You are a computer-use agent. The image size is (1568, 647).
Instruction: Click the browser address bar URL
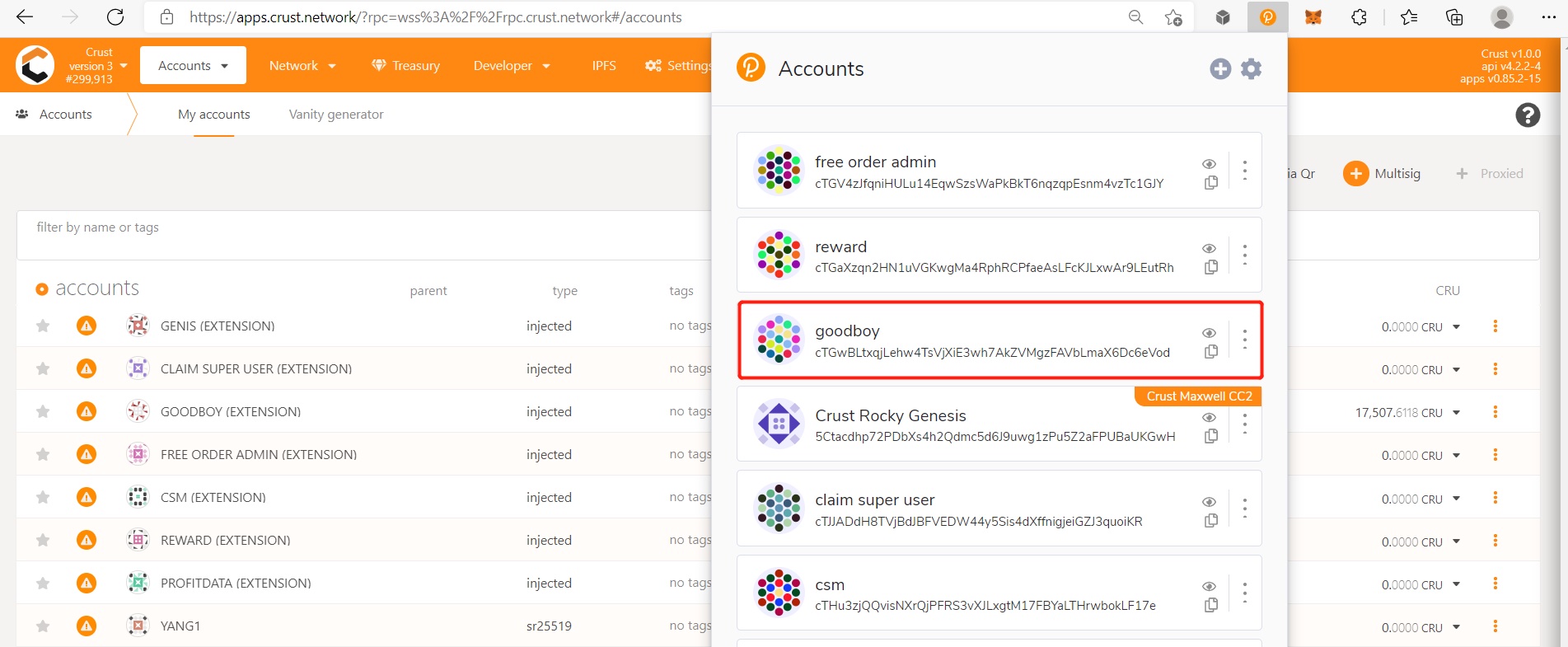point(435,17)
